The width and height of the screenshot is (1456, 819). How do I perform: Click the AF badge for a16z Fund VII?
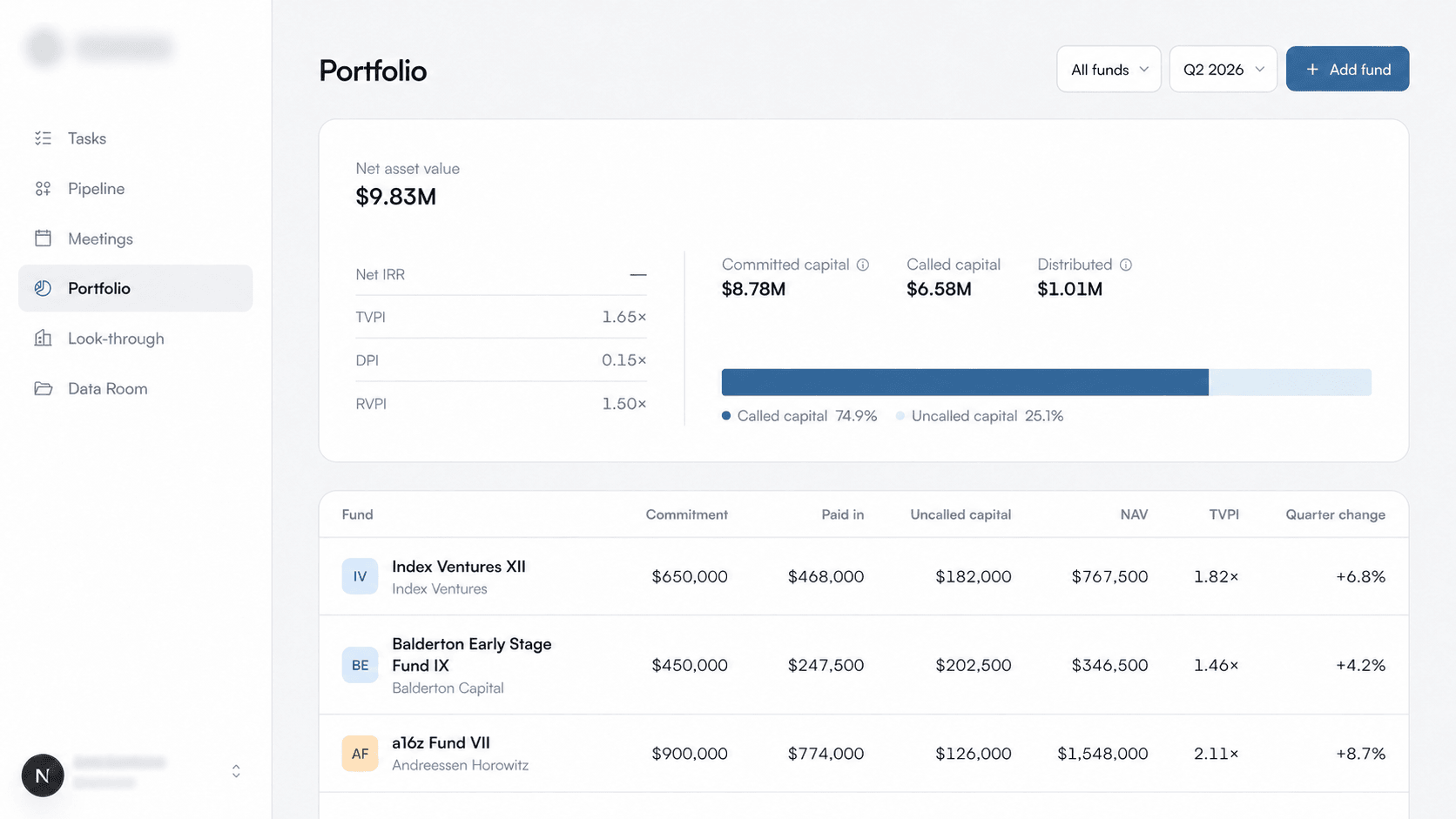[360, 754]
